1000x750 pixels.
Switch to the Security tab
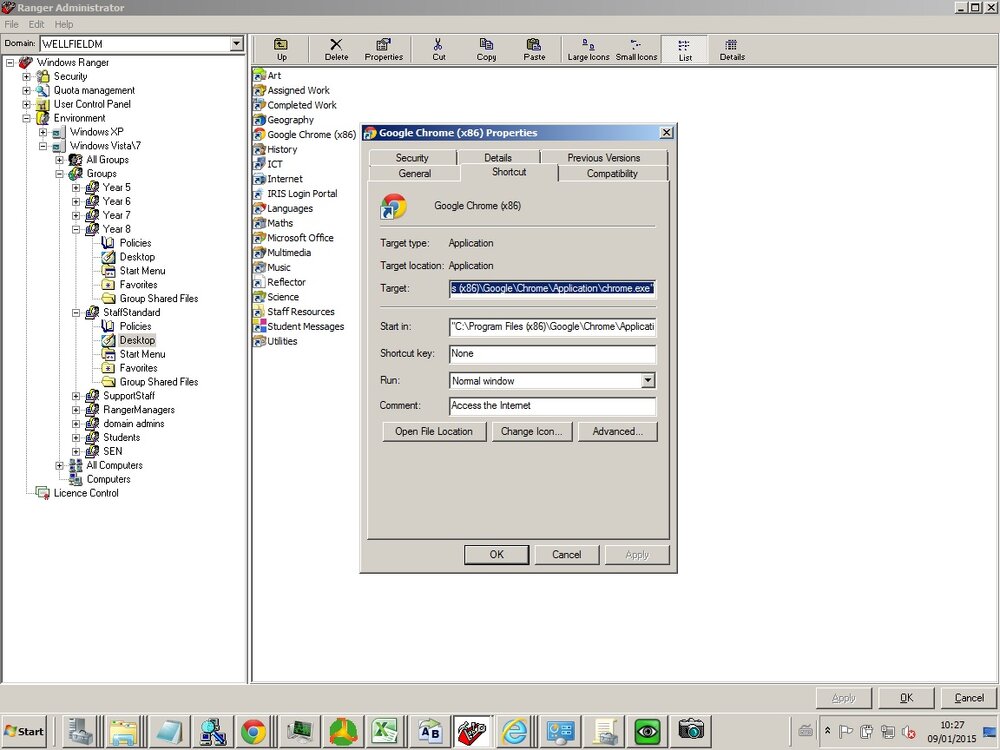point(412,158)
